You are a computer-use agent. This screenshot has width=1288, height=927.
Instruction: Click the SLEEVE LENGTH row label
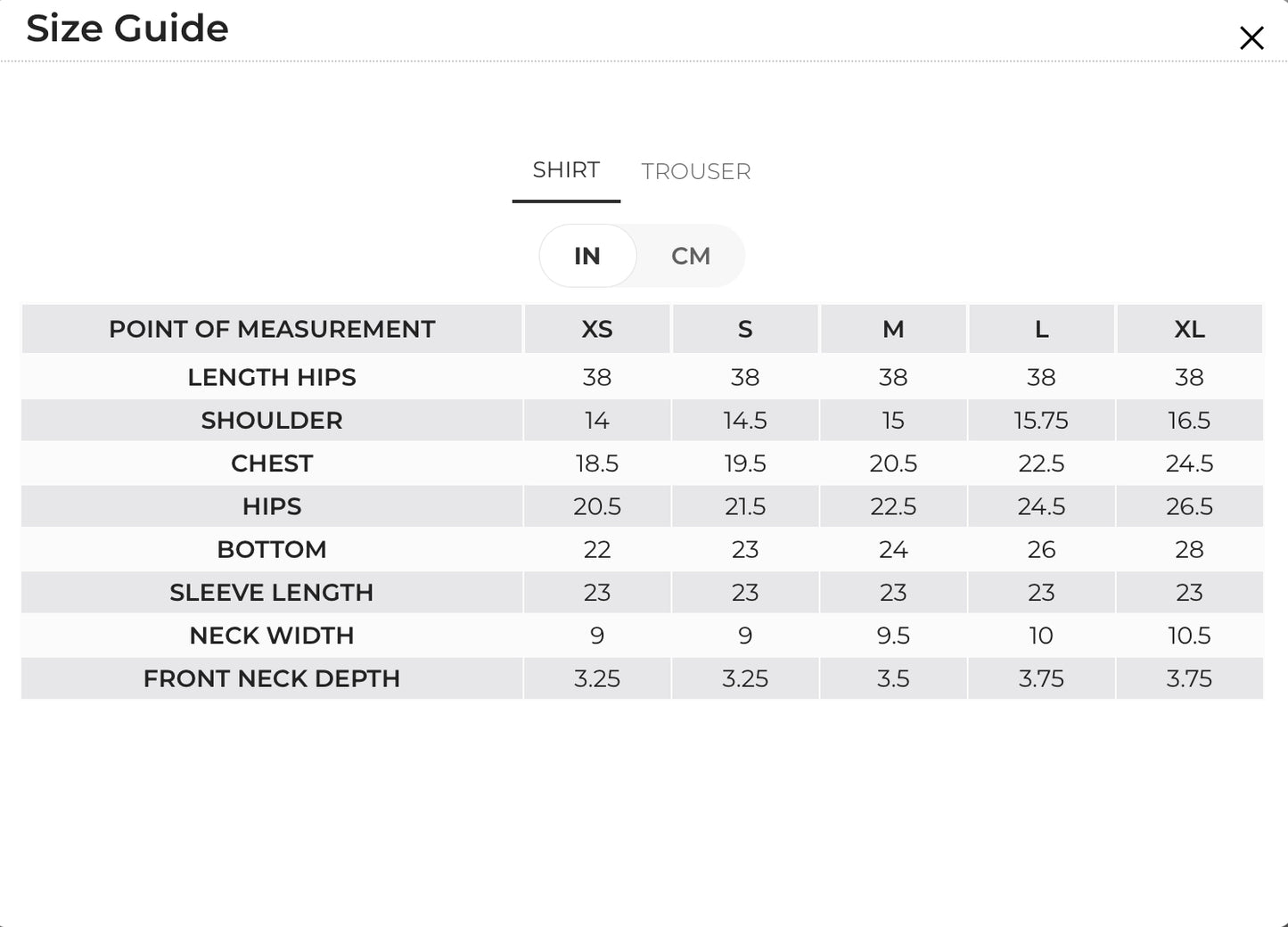[x=272, y=593]
